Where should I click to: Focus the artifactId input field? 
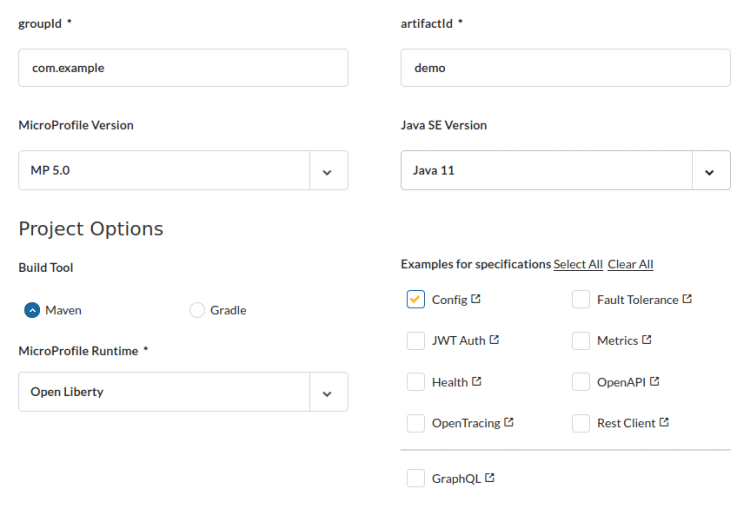pyautogui.click(x=565, y=68)
